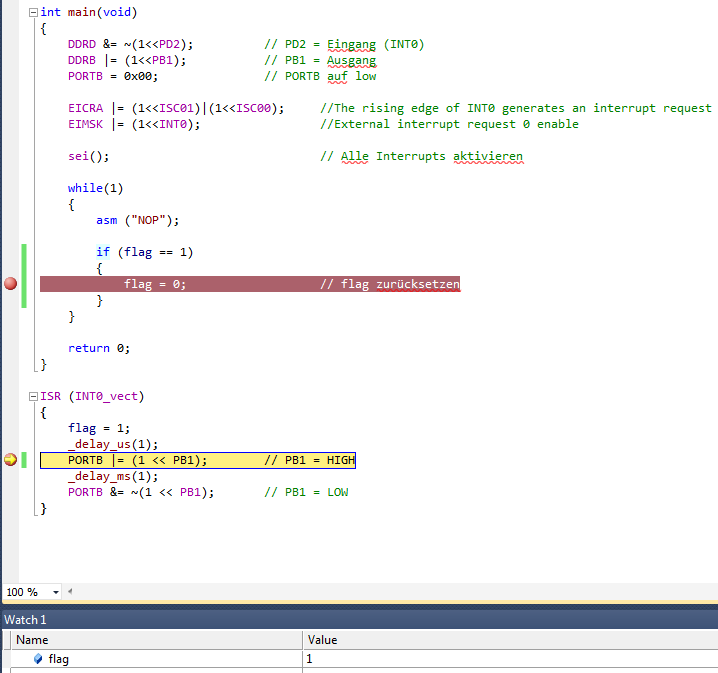Click the while(1) keyword line
This screenshot has width=718, height=673.
pos(95,188)
